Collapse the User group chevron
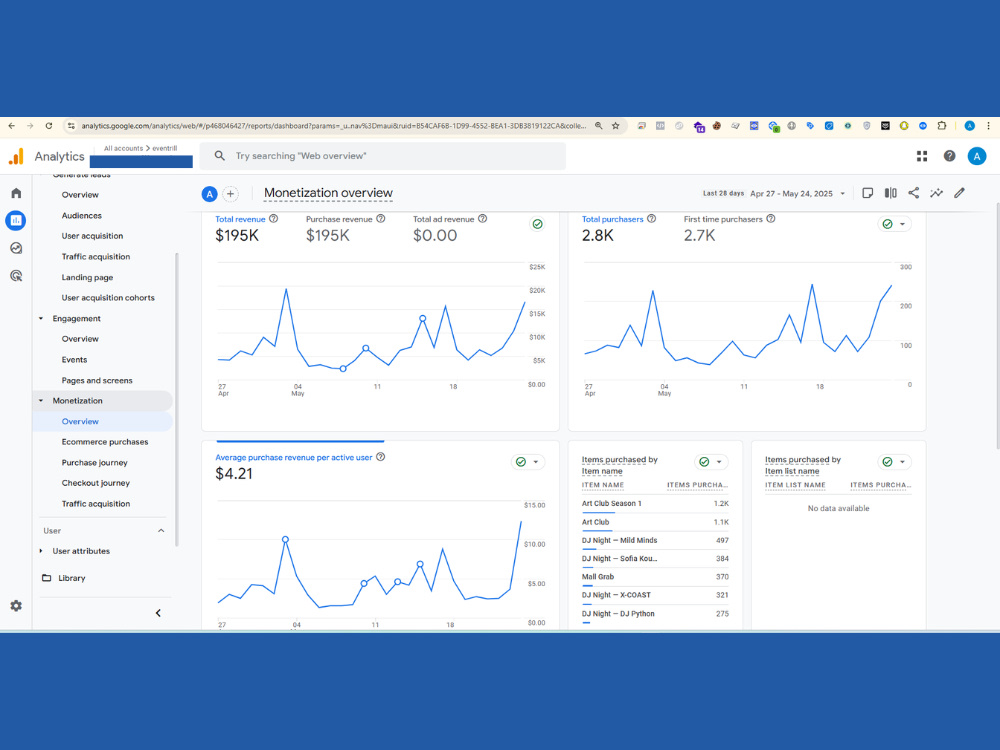 click(161, 531)
